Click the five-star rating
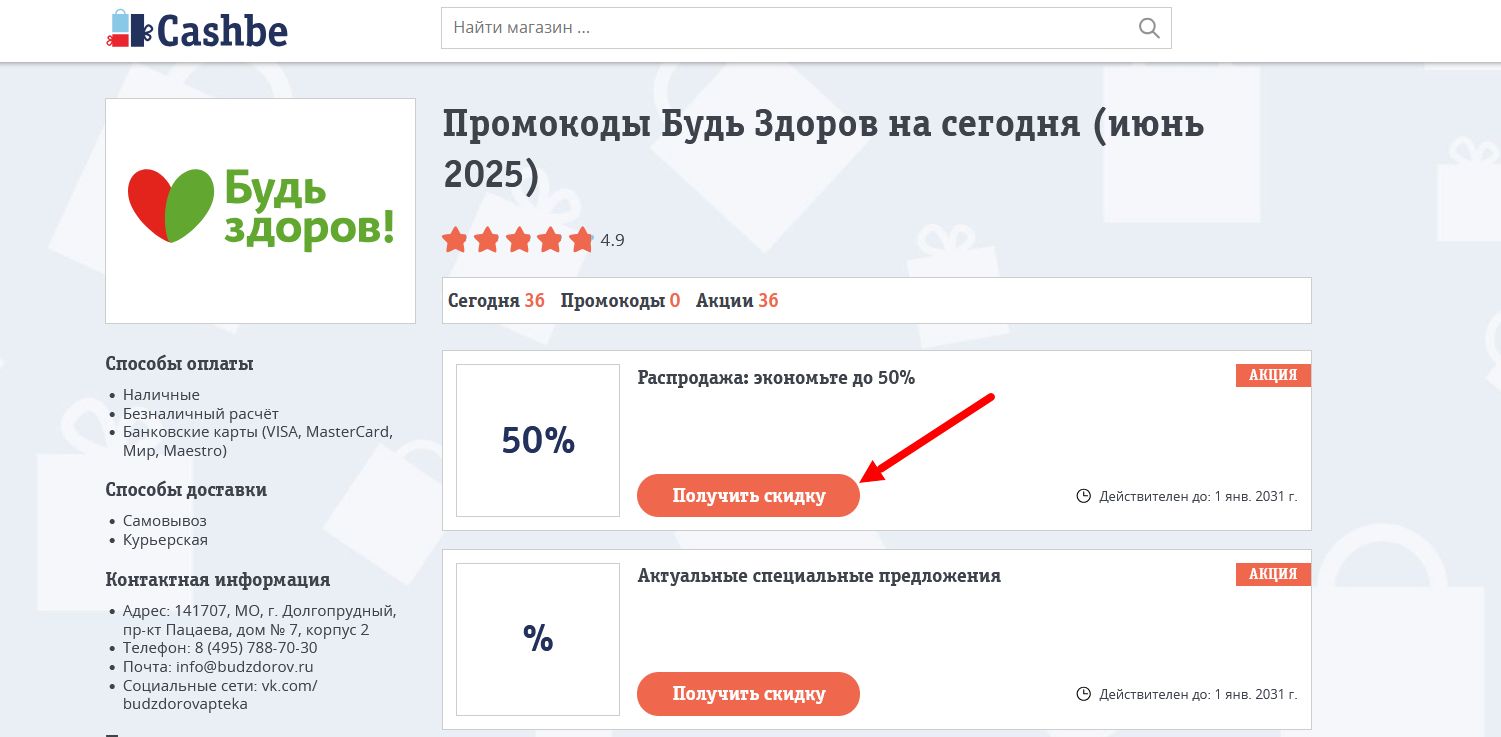Screen dimensions: 1501x737 point(518,240)
